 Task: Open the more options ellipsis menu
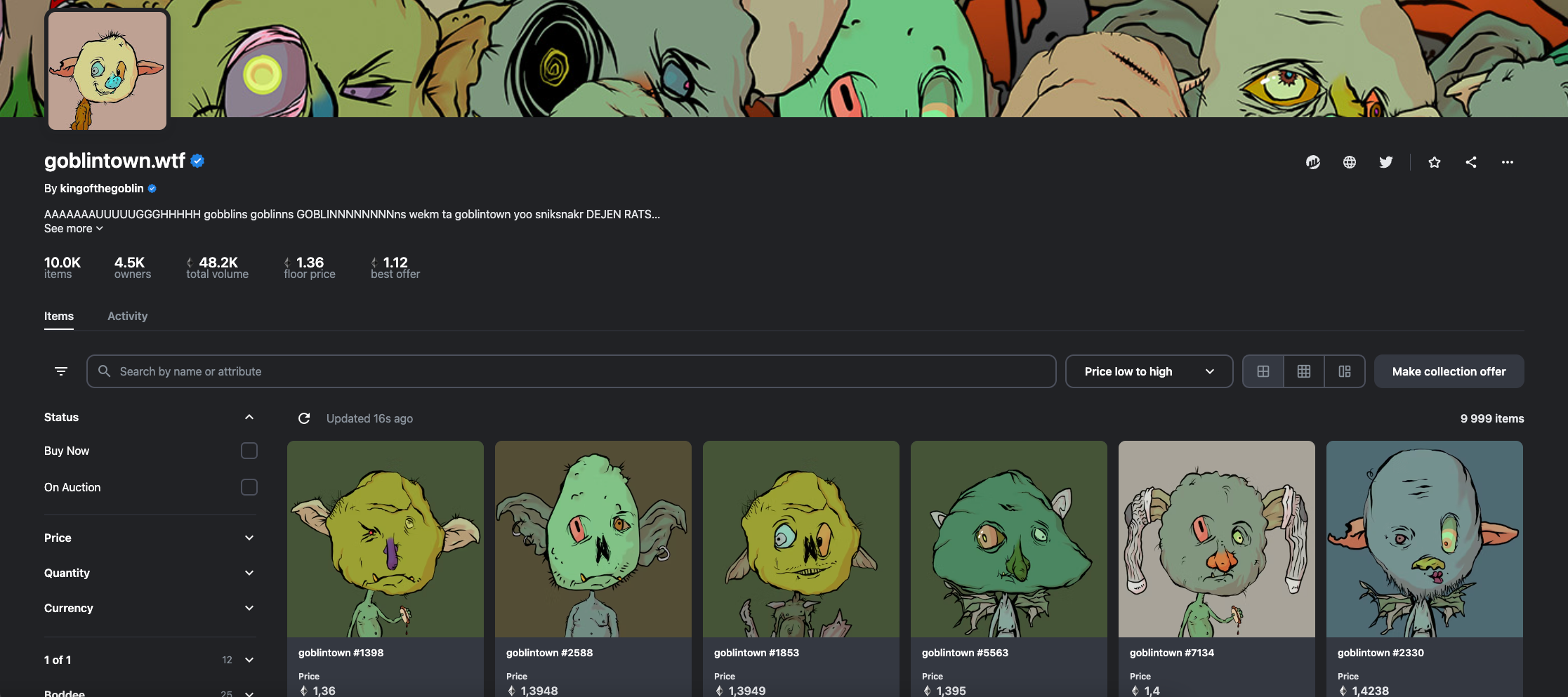click(x=1508, y=162)
